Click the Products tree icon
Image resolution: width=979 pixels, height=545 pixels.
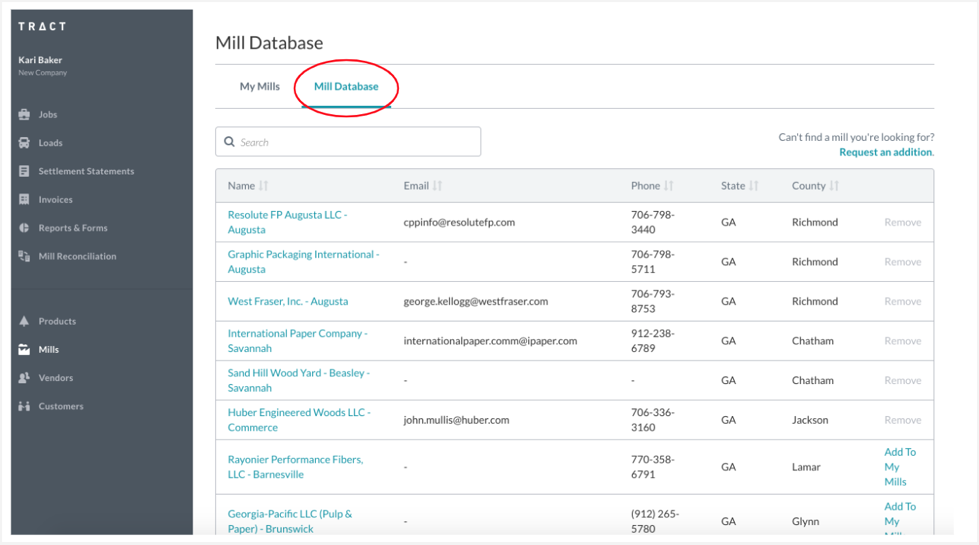pos(24,321)
